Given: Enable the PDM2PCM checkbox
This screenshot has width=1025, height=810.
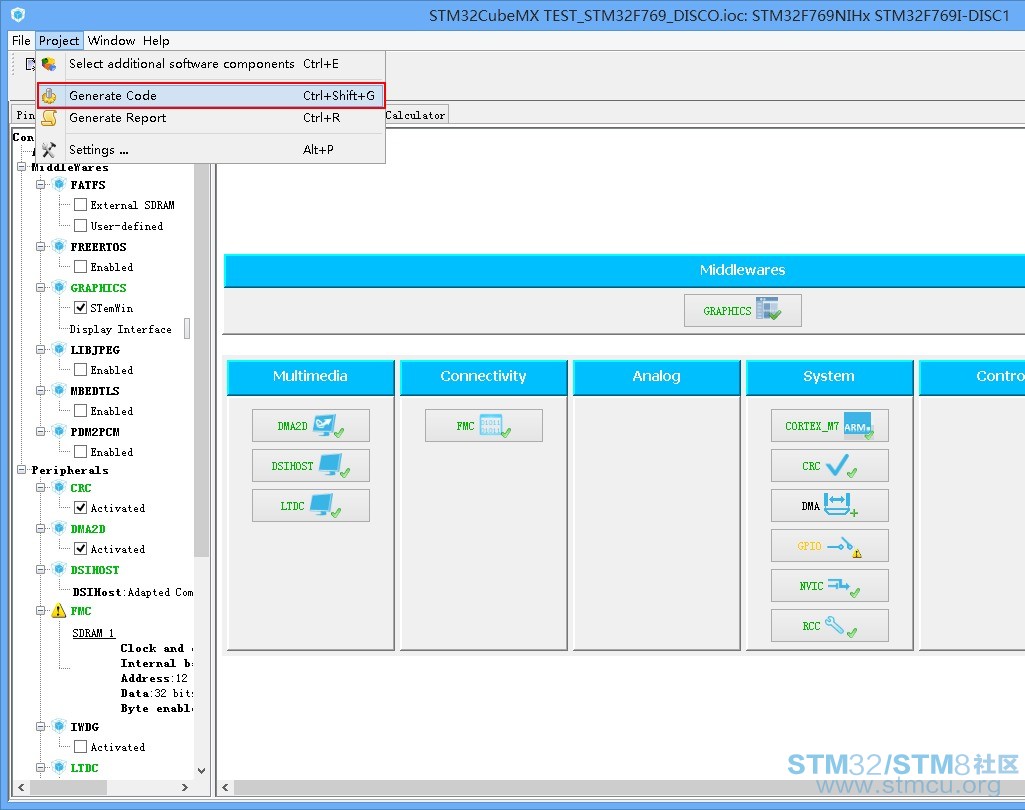Looking at the screenshot, I should pyautogui.click(x=80, y=452).
